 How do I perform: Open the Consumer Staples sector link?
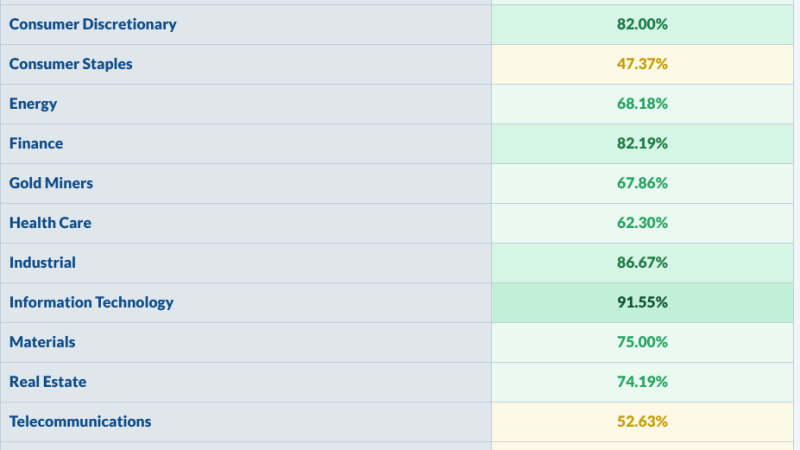[71, 64]
